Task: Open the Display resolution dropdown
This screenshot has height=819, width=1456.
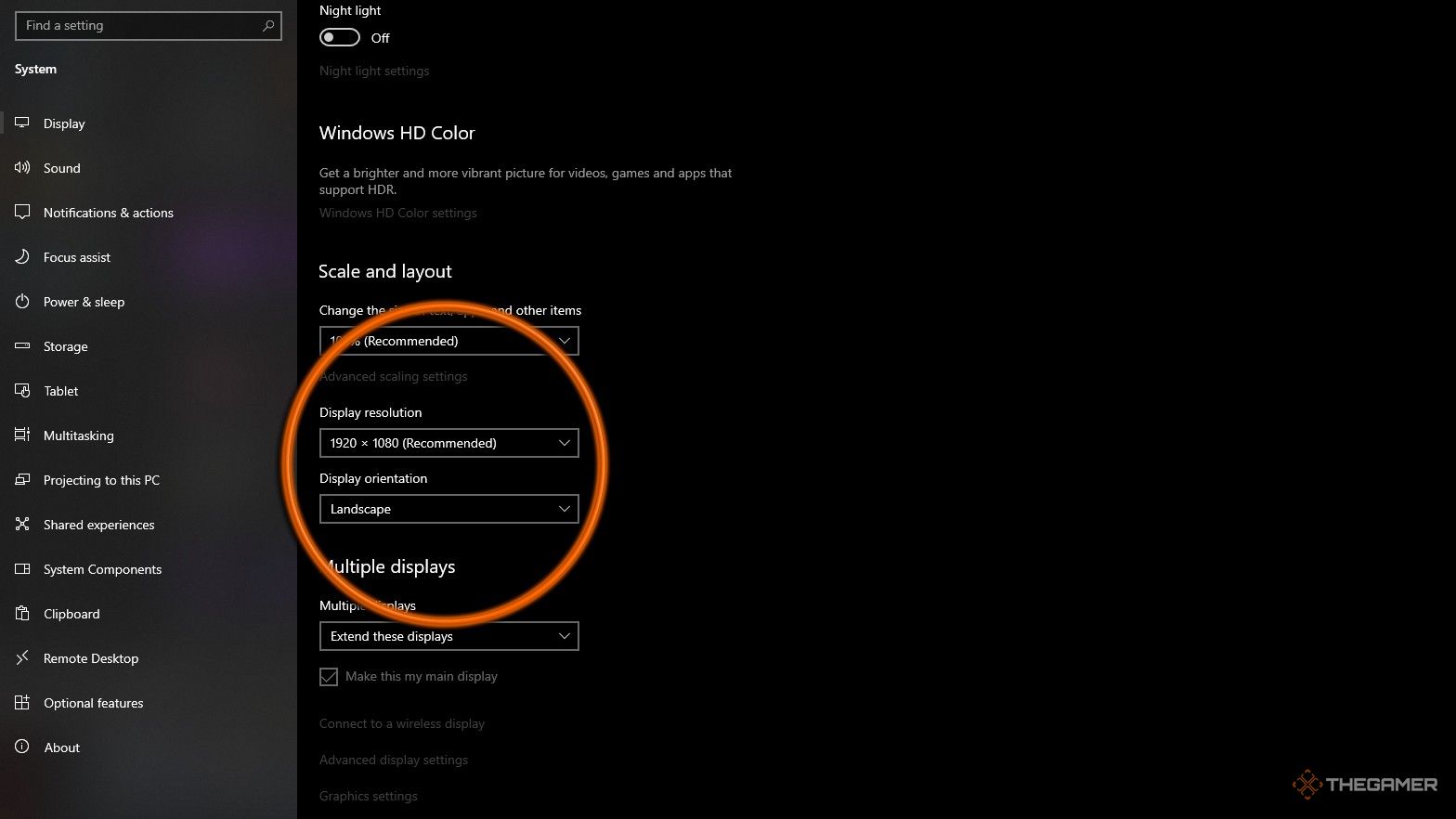Action: (449, 443)
